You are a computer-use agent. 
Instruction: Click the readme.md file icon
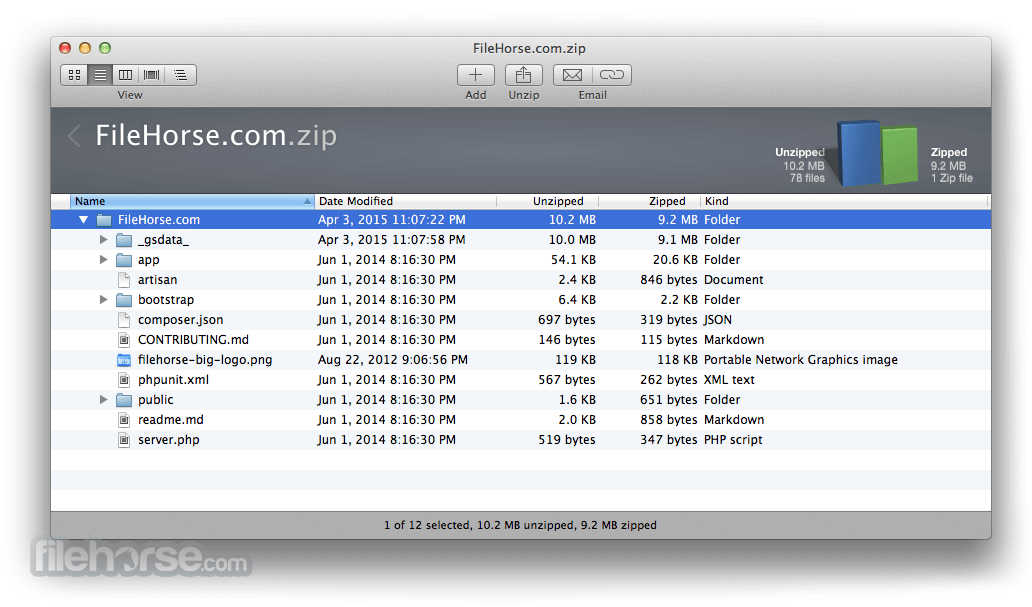click(124, 420)
